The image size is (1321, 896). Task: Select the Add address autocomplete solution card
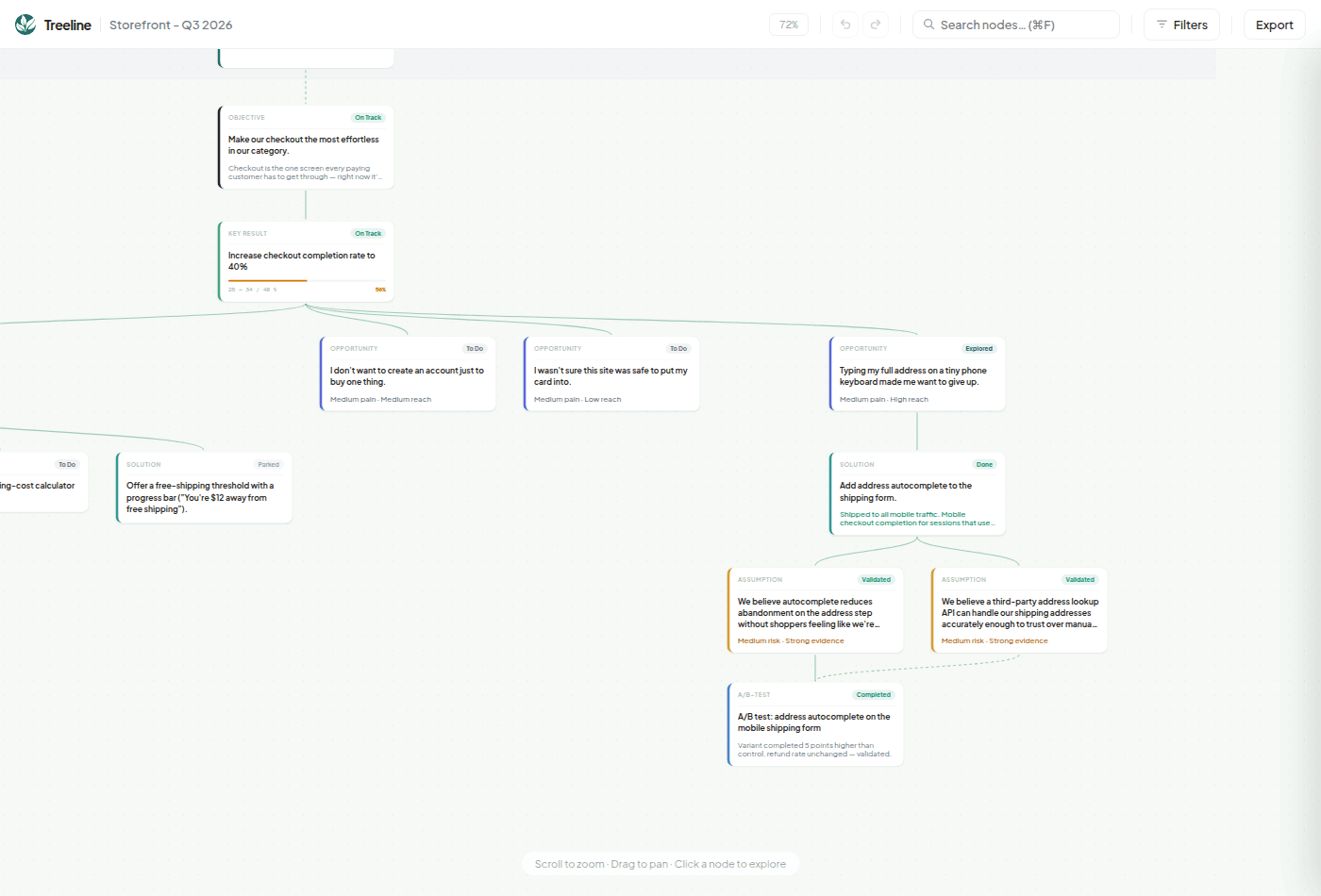(x=917, y=493)
